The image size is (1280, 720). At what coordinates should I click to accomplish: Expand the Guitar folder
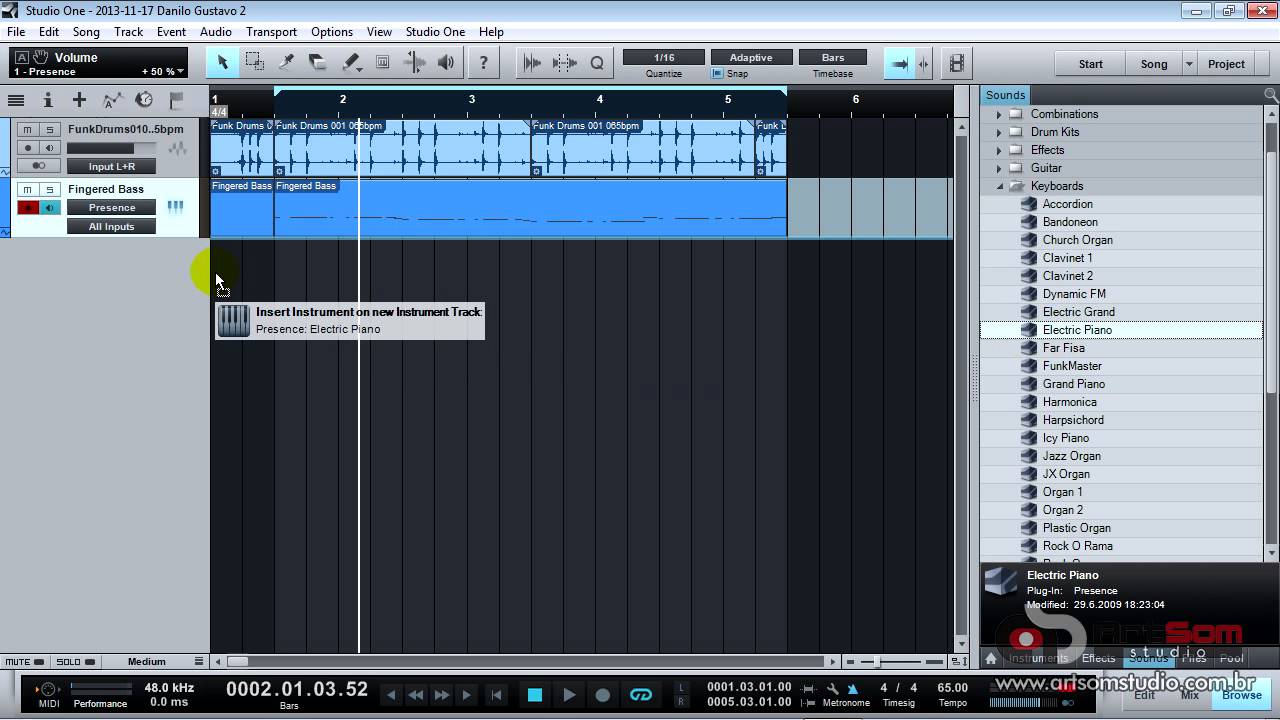pos(998,168)
